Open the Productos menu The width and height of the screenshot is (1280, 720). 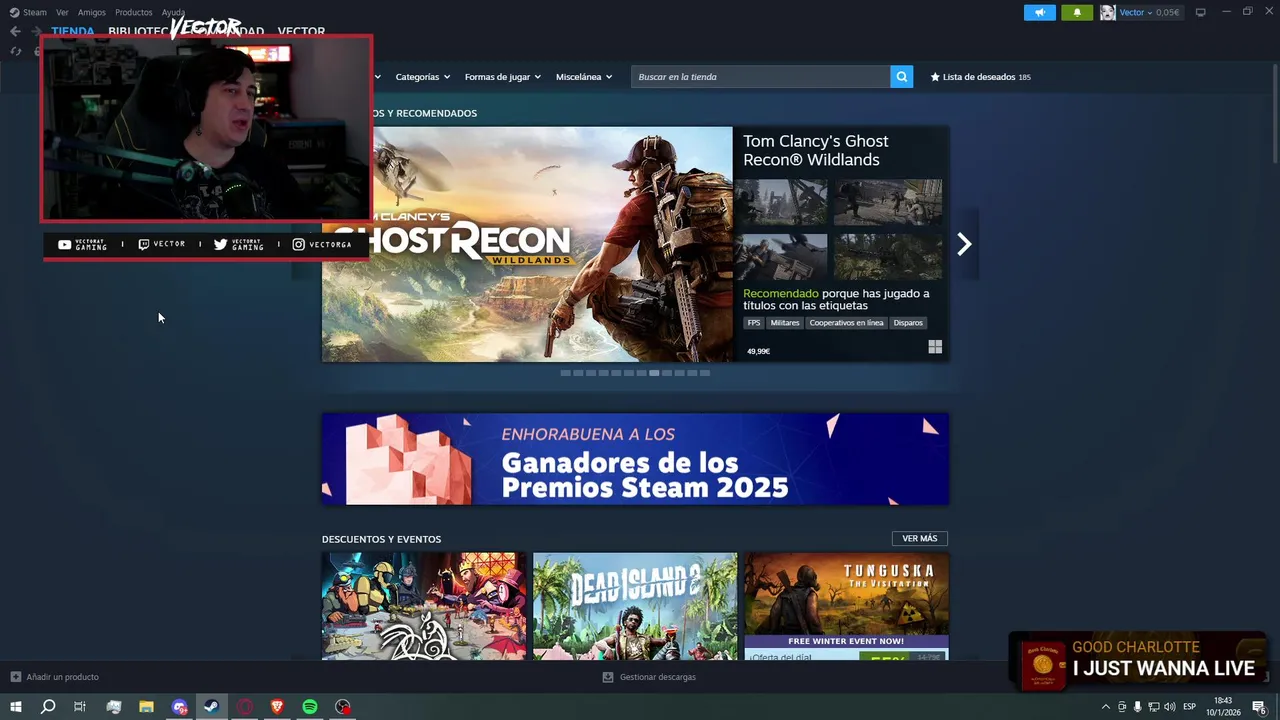(x=134, y=12)
